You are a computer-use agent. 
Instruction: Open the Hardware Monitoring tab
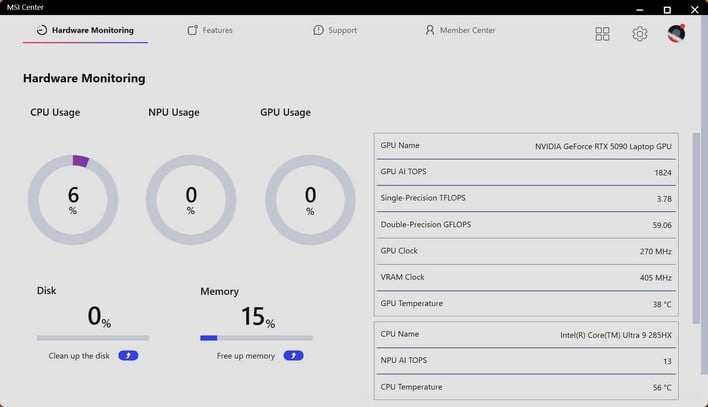[x=85, y=30]
